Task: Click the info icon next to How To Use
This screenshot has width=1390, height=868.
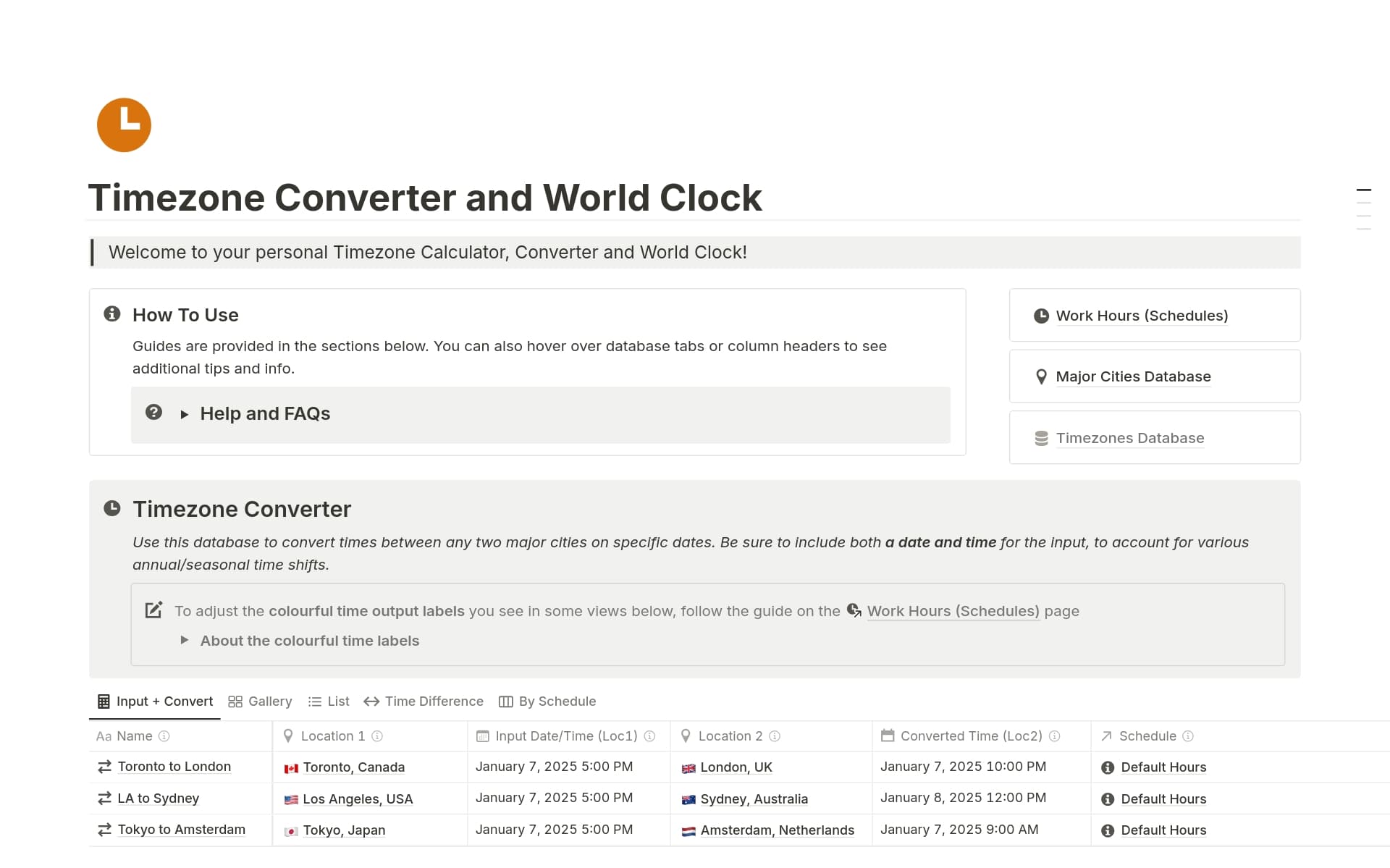Action: coord(111,313)
